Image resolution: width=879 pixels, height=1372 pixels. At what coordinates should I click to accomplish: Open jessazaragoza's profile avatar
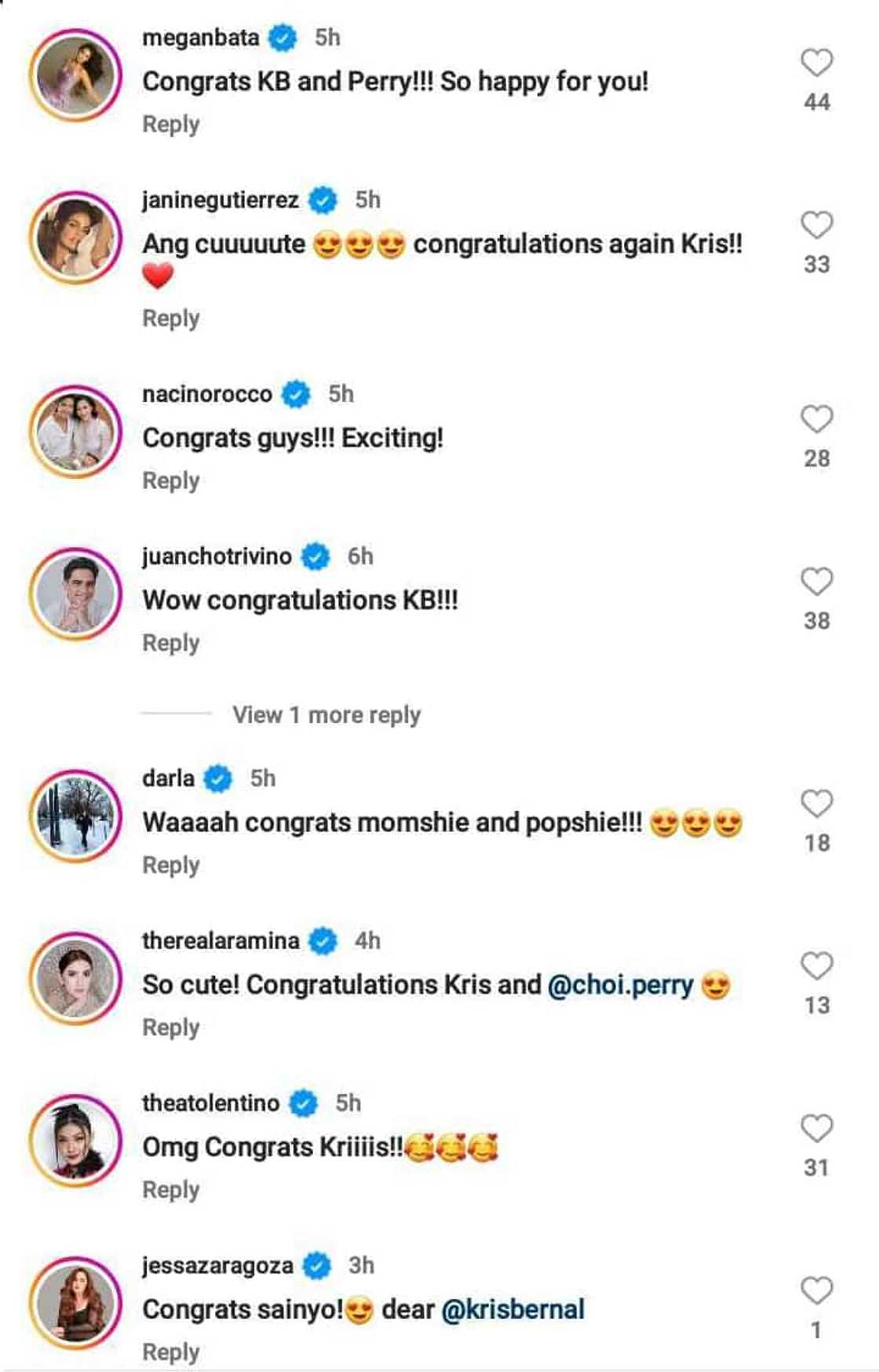click(x=75, y=1303)
